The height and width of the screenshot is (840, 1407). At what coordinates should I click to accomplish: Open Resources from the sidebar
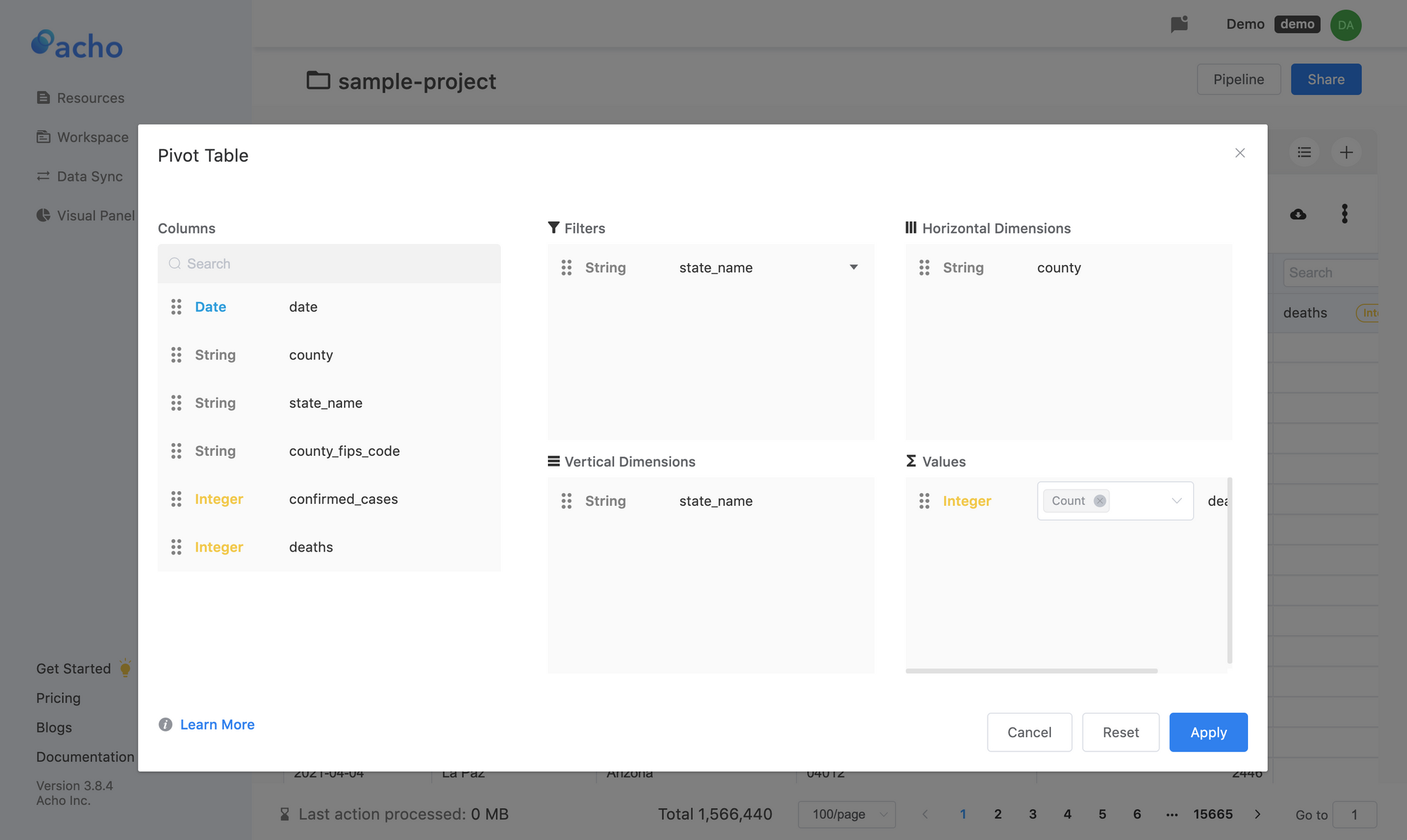[91, 97]
